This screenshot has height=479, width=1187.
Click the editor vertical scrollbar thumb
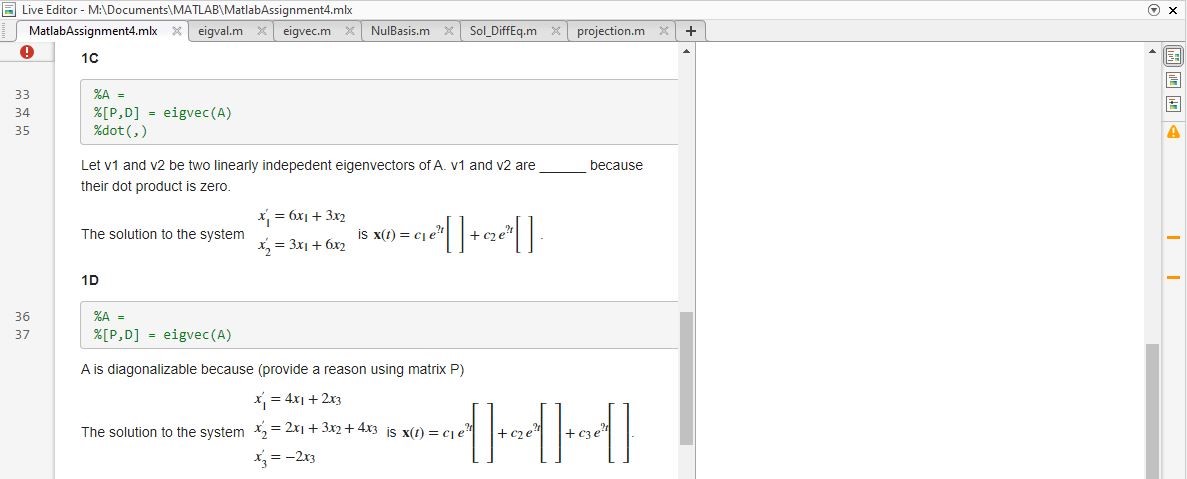point(687,378)
